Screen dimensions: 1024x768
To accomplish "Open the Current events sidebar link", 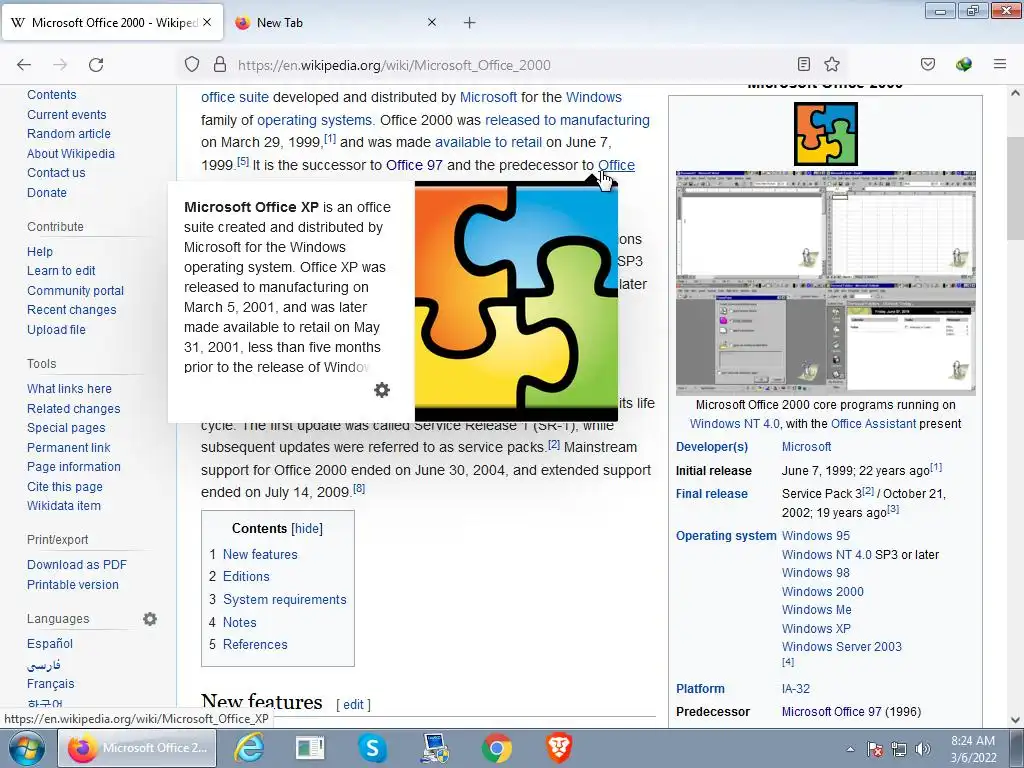I will tap(67, 114).
